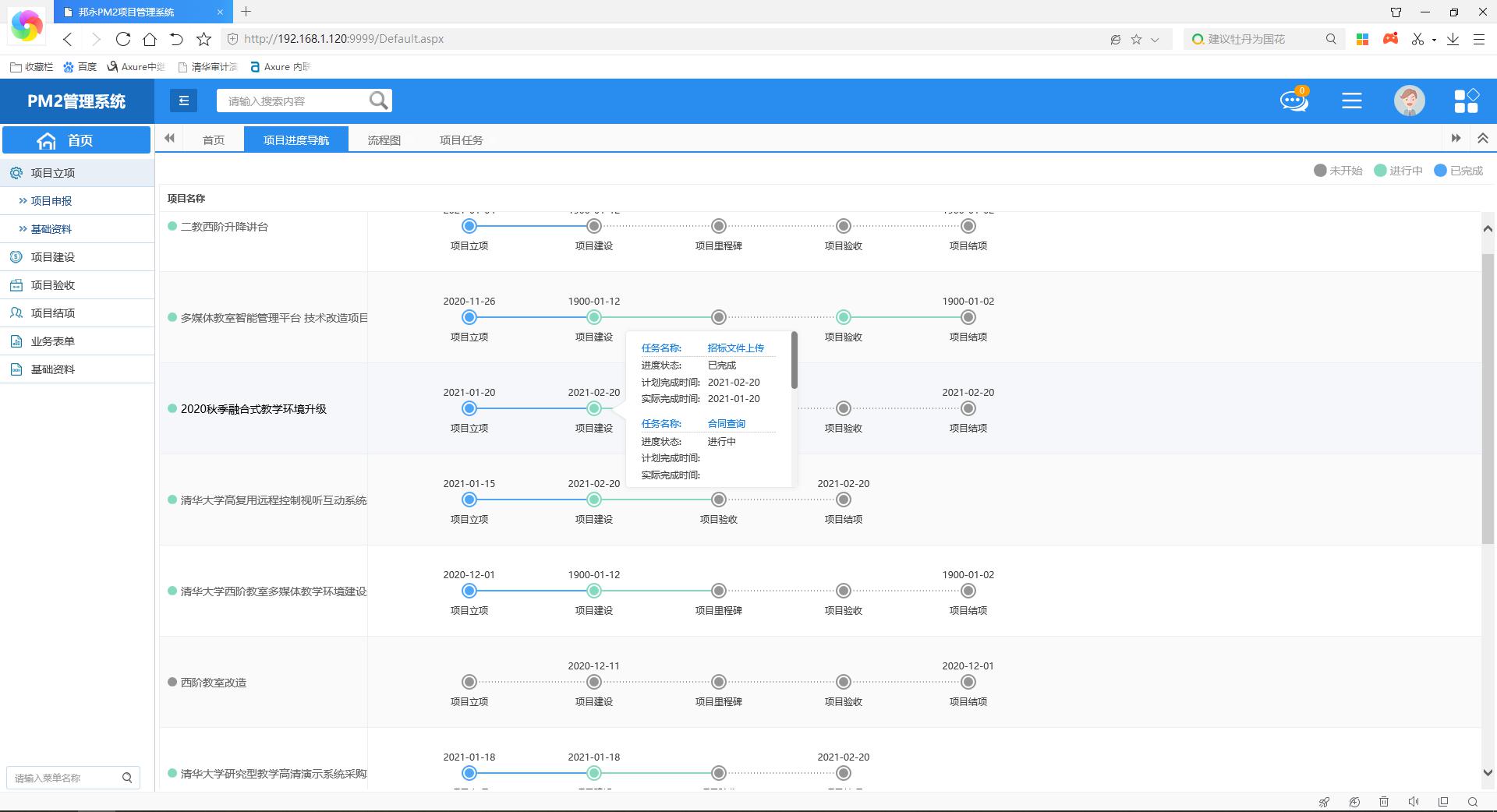Toggle the sidebar collapse button

coord(183,101)
